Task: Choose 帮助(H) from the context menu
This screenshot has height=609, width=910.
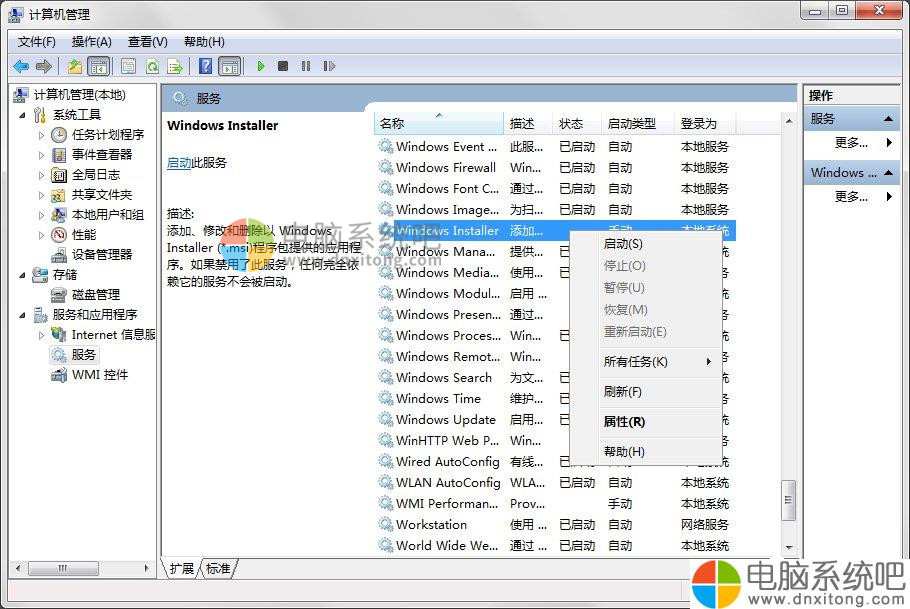Action: 645,452
